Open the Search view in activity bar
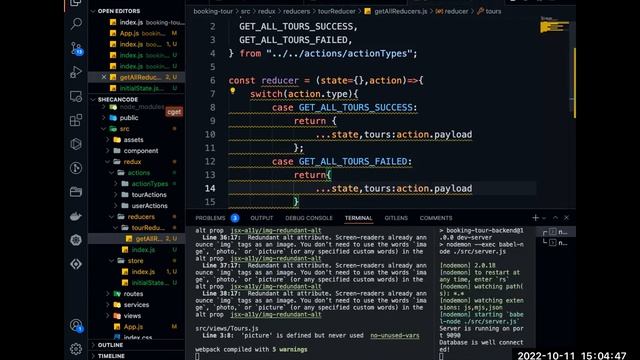Image resolution: width=640 pixels, height=360 pixels. pos(76,24)
